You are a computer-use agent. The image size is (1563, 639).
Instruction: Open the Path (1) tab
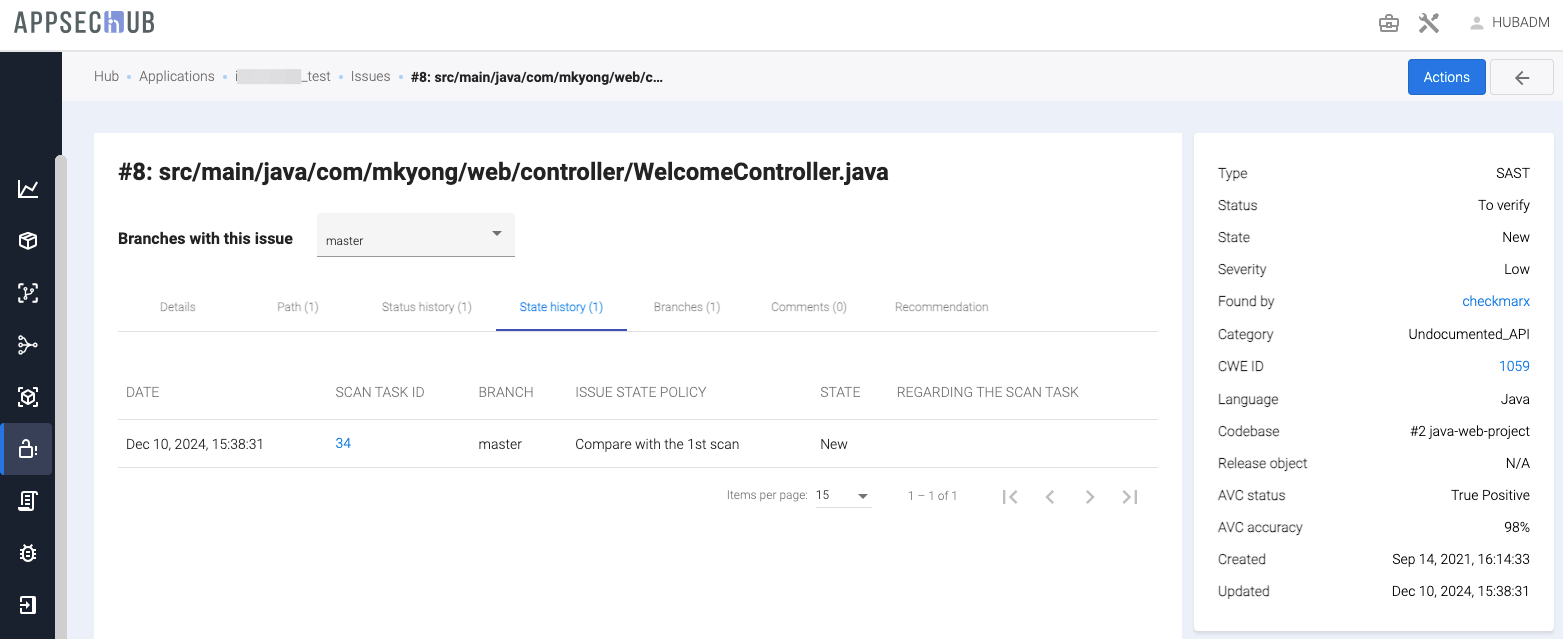[297, 307]
